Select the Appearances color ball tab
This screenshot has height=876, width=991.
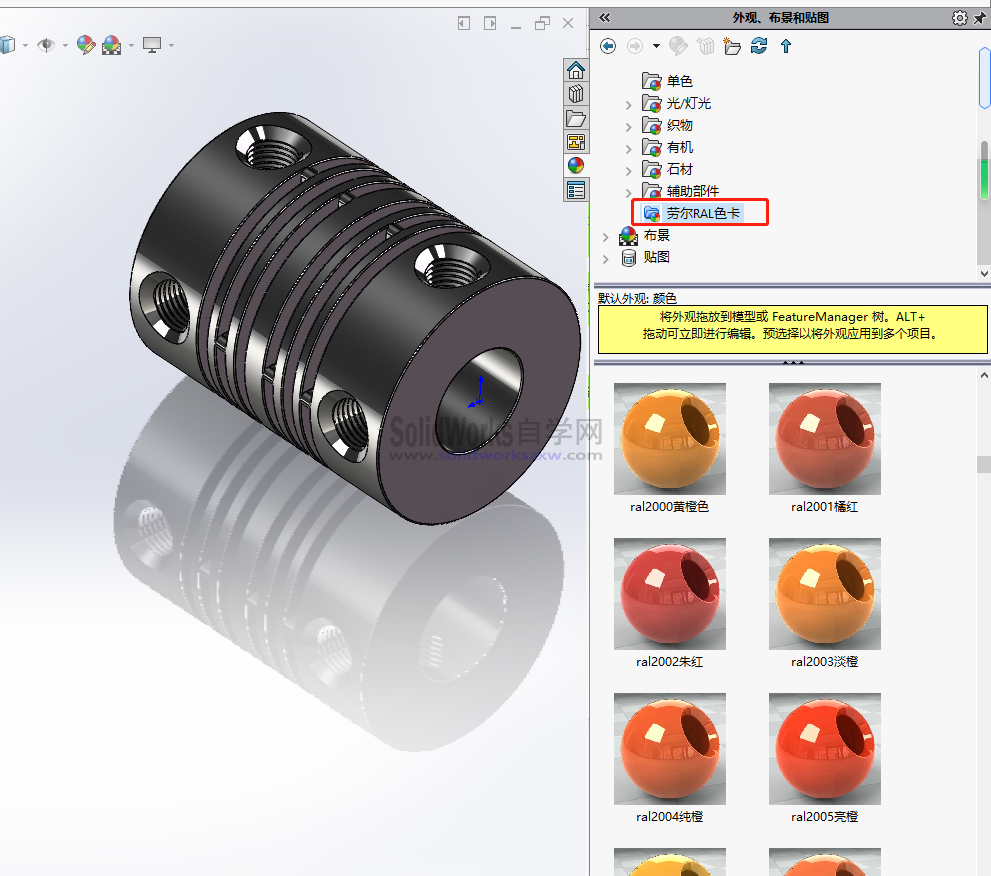[576, 166]
